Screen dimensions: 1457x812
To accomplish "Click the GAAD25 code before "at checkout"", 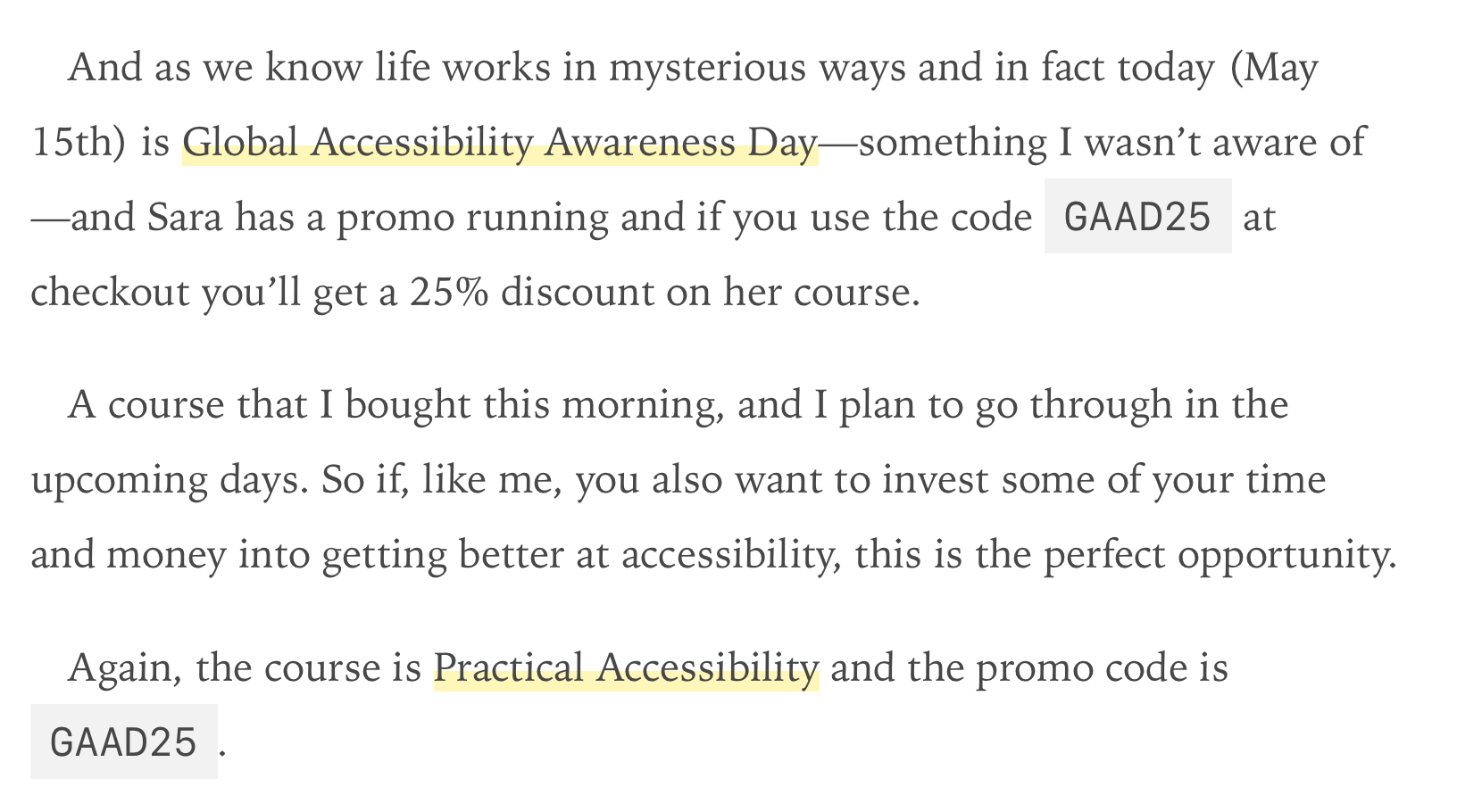I will tap(1137, 217).
